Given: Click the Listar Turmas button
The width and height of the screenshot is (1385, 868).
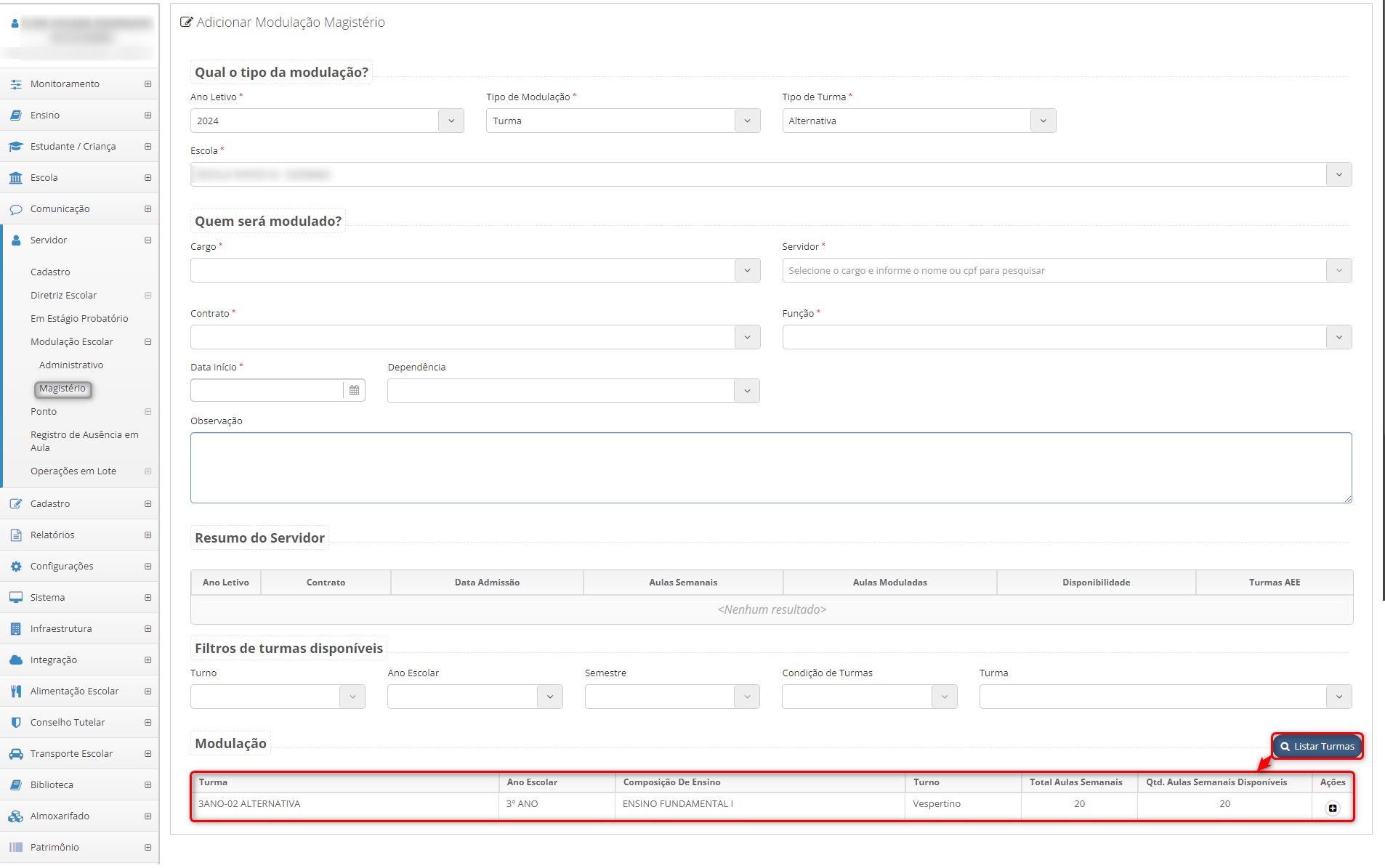Looking at the screenshot, I should (x=1317, y=747).
